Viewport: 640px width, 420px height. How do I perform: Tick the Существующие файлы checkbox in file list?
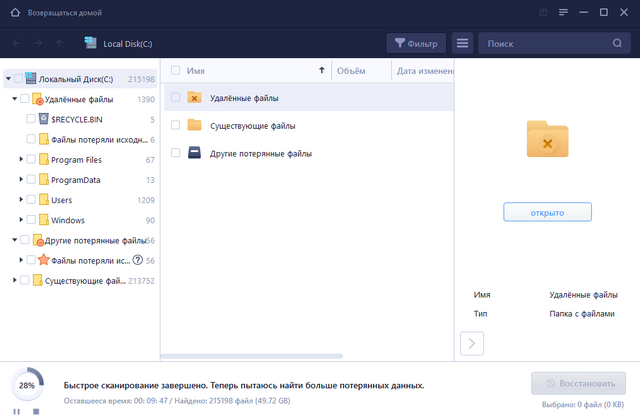click(x=176, y=126)
